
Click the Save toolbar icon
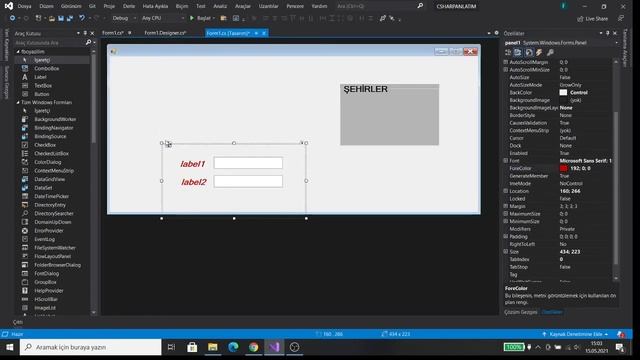61,18
